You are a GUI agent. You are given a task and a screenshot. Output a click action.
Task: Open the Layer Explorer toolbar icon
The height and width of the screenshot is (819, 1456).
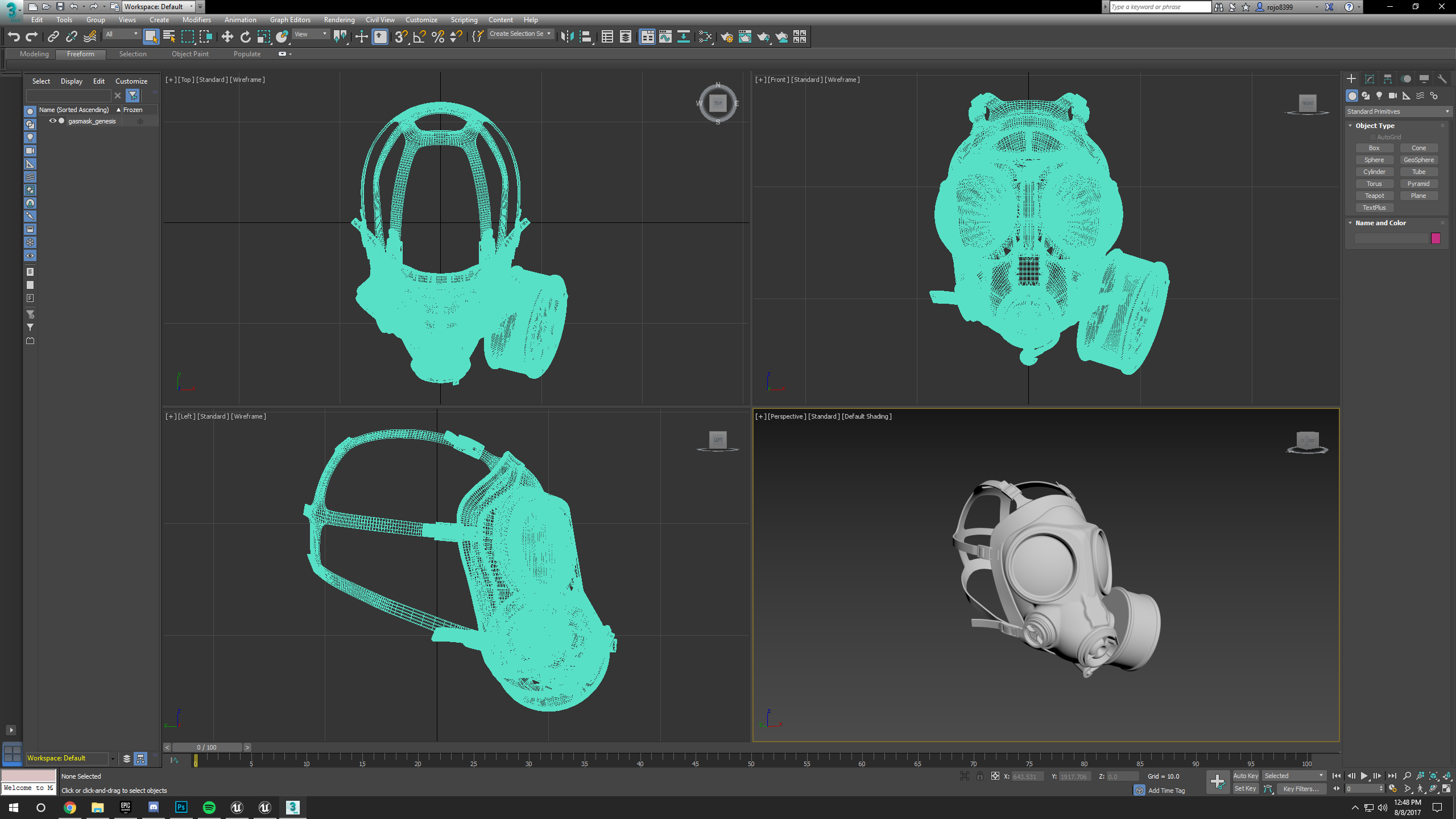coord(625,37)
